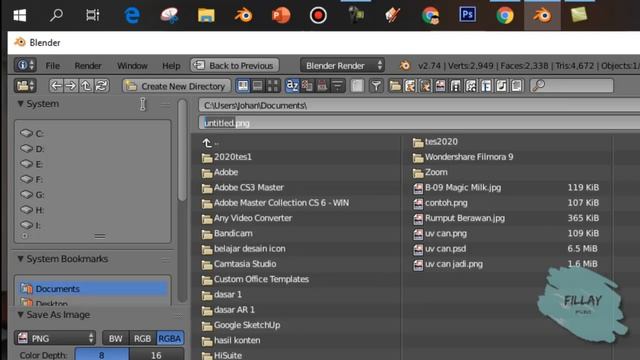Click the directory path field
This screenshot has height=360, width=640.
coord(419,105)
